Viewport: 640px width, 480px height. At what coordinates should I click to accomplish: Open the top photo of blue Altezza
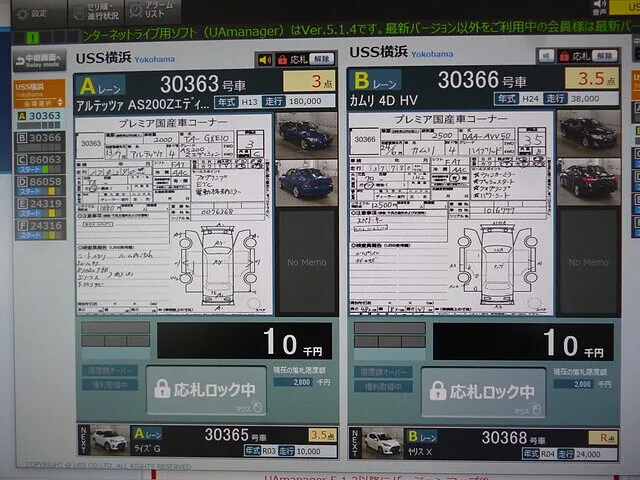[x=307, y=135]
